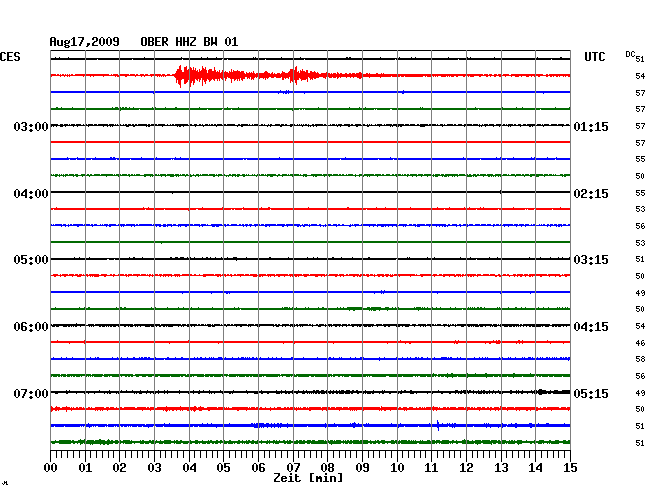650x494 pixels.
Task: Click the 01 minute axis tick label
Action: coord(85,468)
